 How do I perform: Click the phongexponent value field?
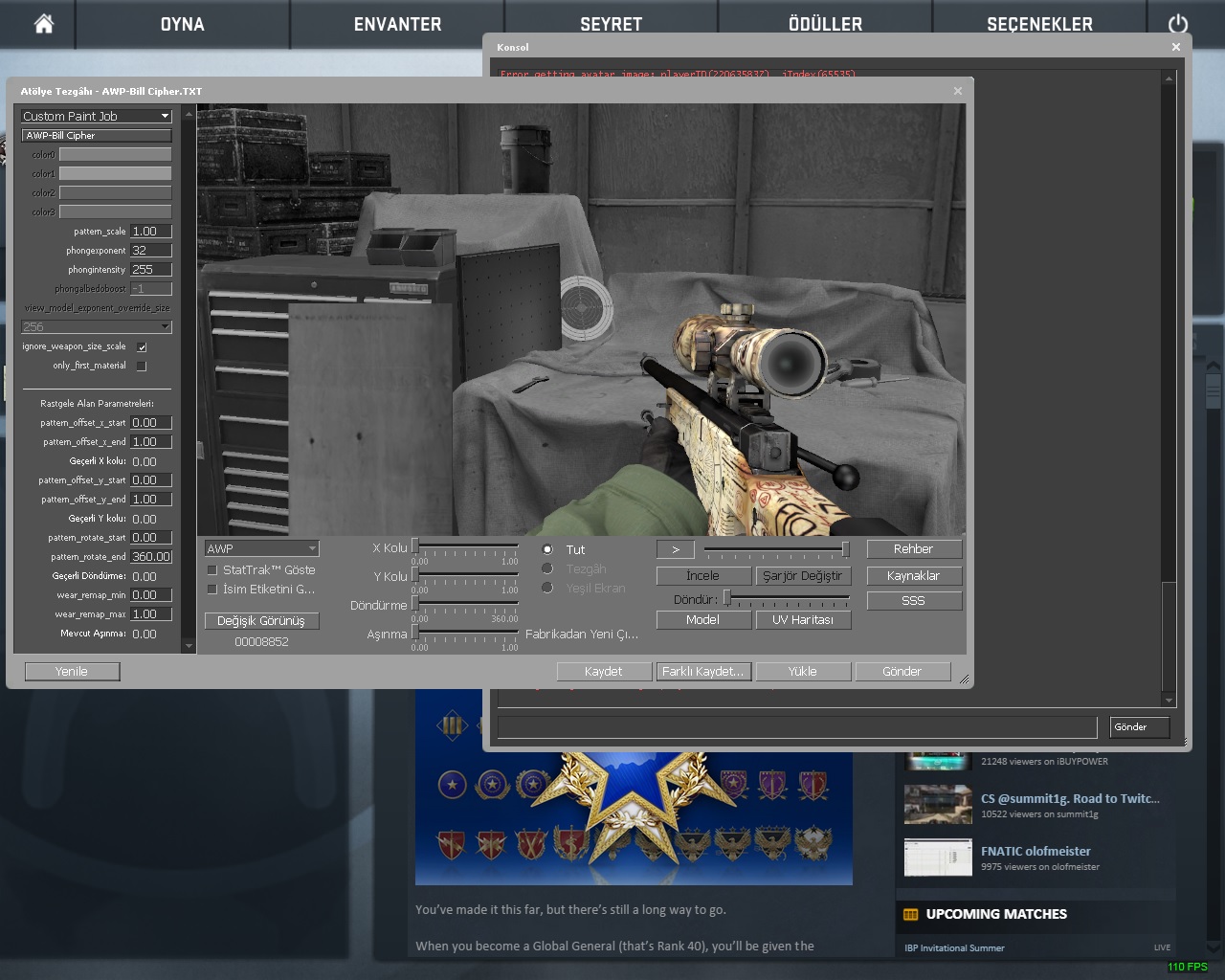tap(151, 250)
